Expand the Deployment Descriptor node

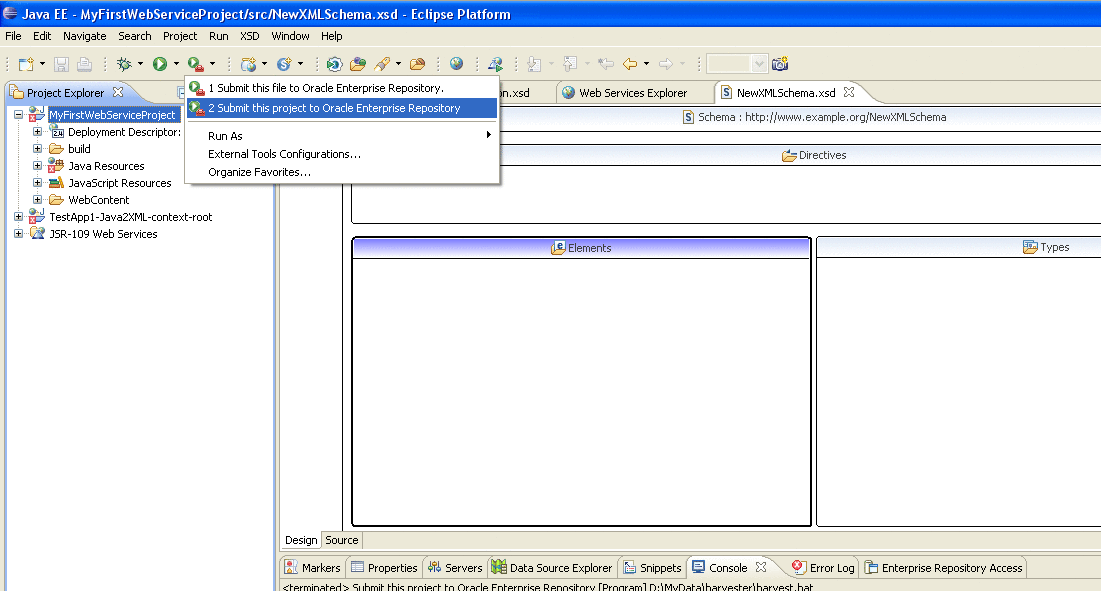[x=37, y=131]
